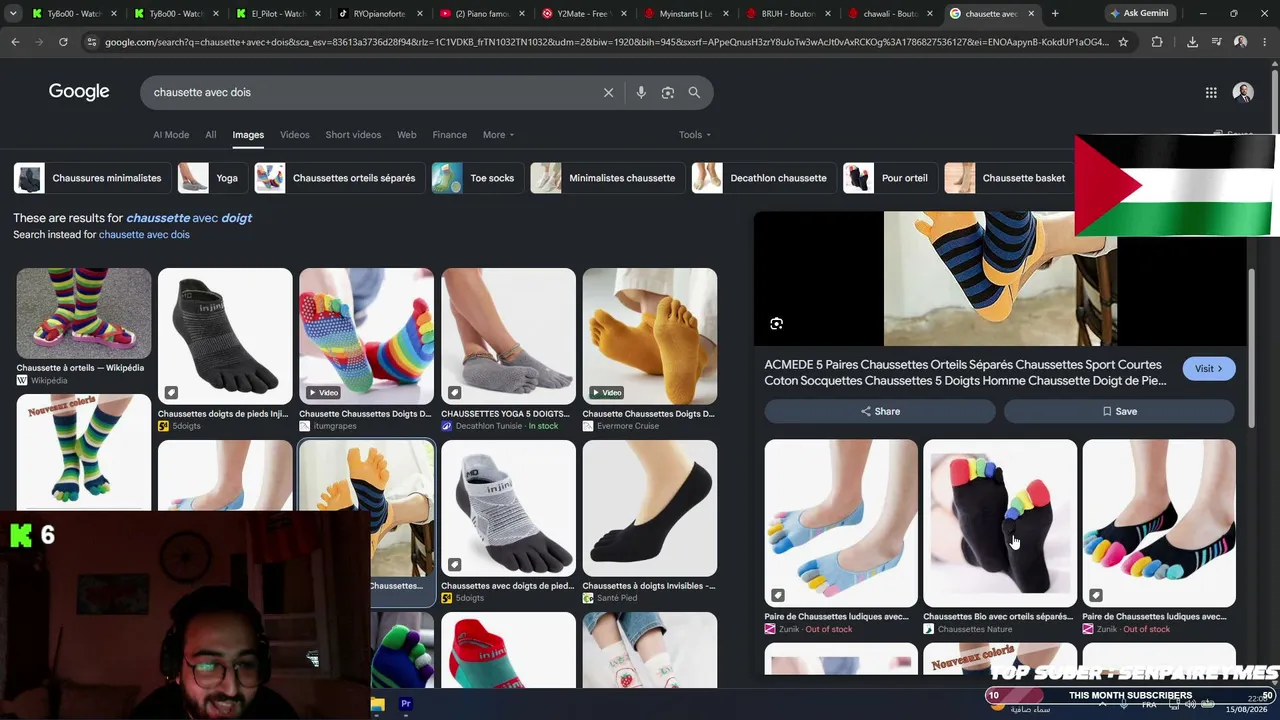Screen dimensions: 1280x720
Task: Select the Videos search tab
Action: point(295,135)
